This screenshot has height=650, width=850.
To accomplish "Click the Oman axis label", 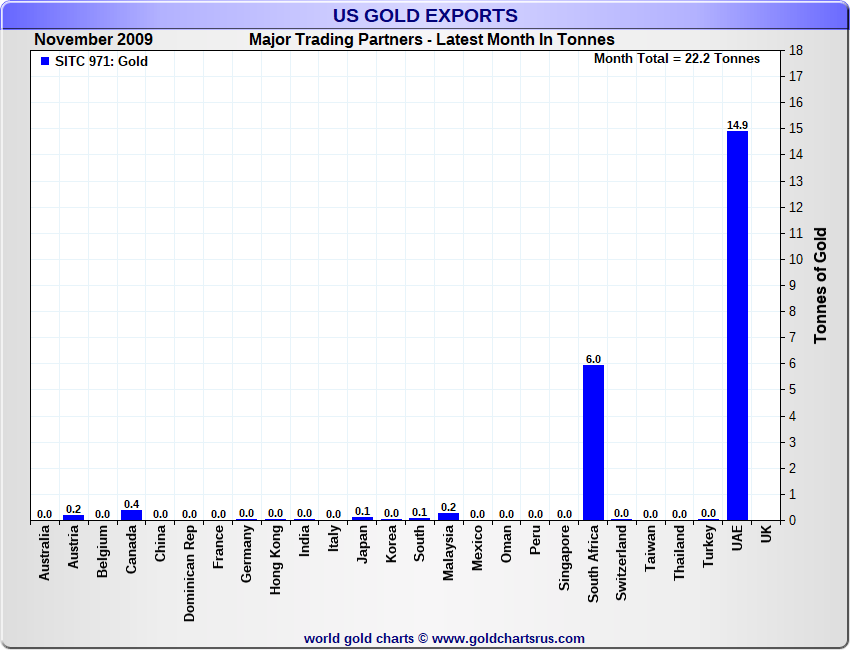I will point(506,543).
